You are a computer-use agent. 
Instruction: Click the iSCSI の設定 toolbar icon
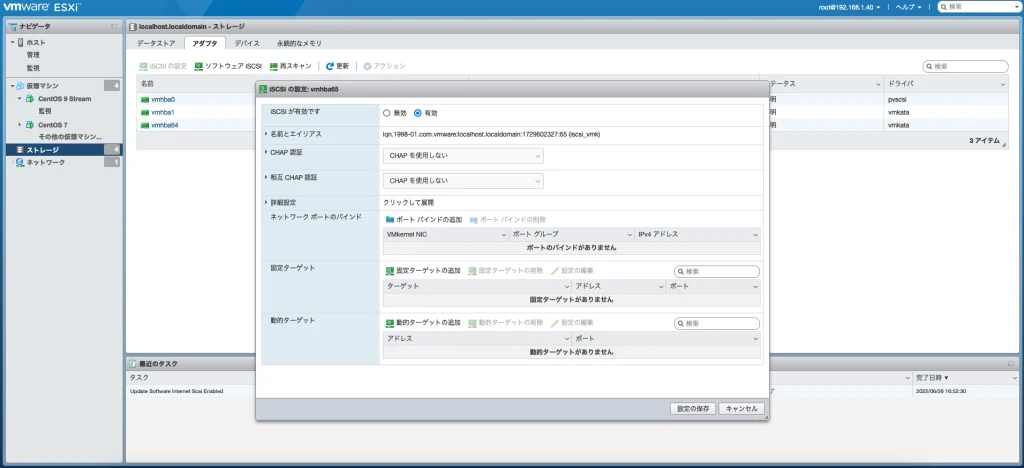tap(144, 67)
